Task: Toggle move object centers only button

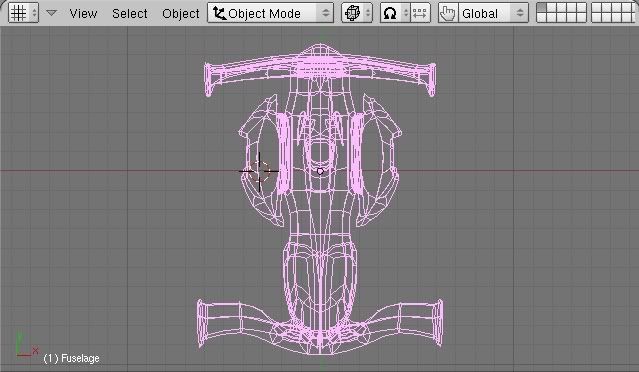Action: [x=420, y=13]
